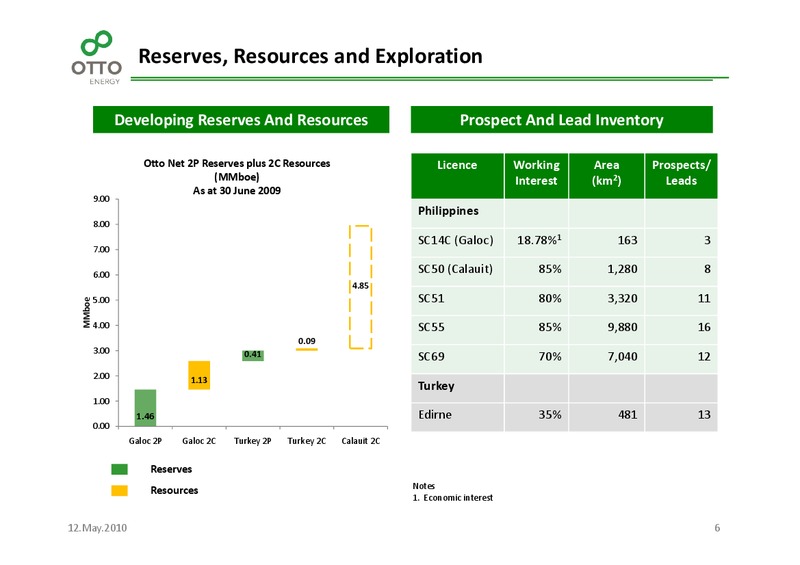This screenshot has width=800, height=565.
Task: Click the '1. Economic interest' footnote
Action: point(453,498)
